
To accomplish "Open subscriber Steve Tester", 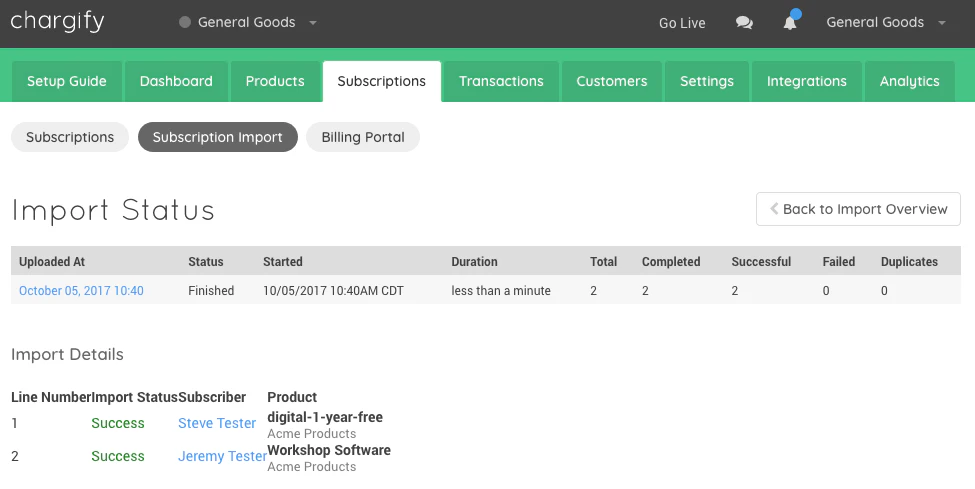I will (x=217, y=423).
